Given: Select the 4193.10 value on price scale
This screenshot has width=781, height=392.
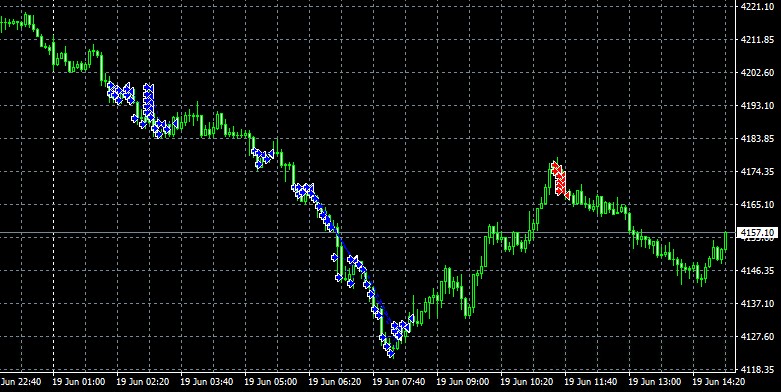Looking at the screenshot, I should (x=757, y=106).
